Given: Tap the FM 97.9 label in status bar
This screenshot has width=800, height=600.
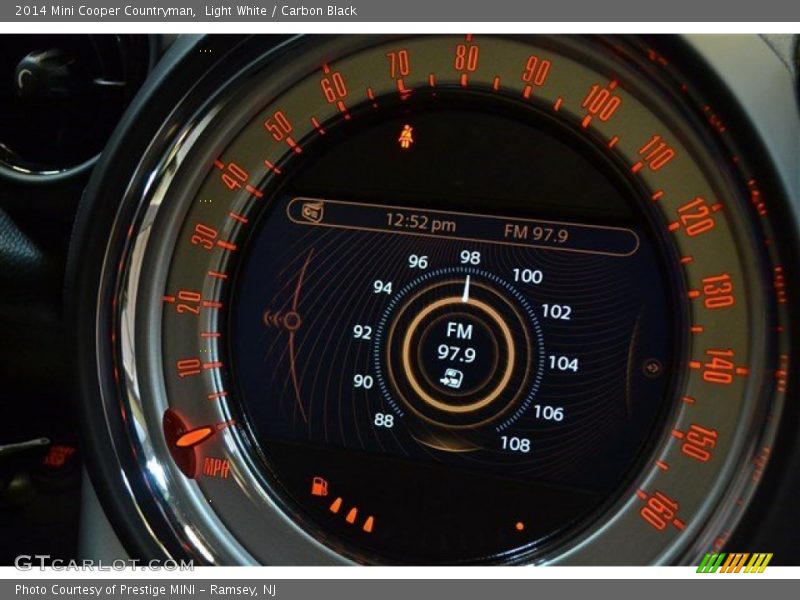Looking at the screenshot, I should click(536, 233).
